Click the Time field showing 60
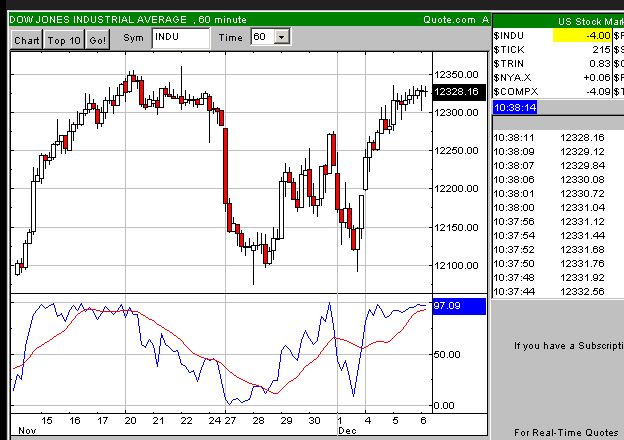 [x=263, y=37]
